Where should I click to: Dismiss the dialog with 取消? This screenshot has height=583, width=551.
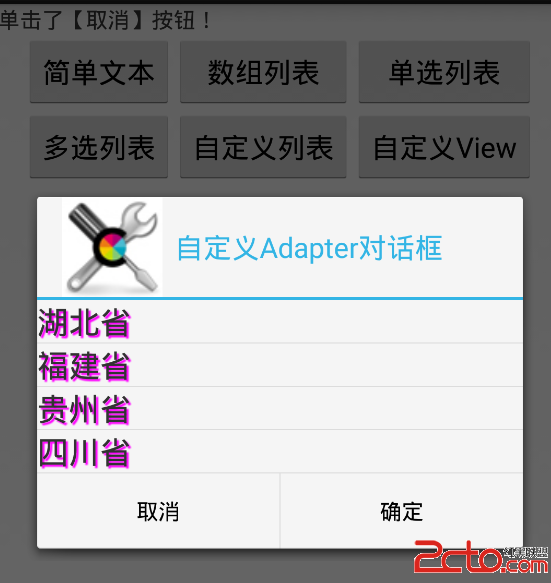(158, 511)
